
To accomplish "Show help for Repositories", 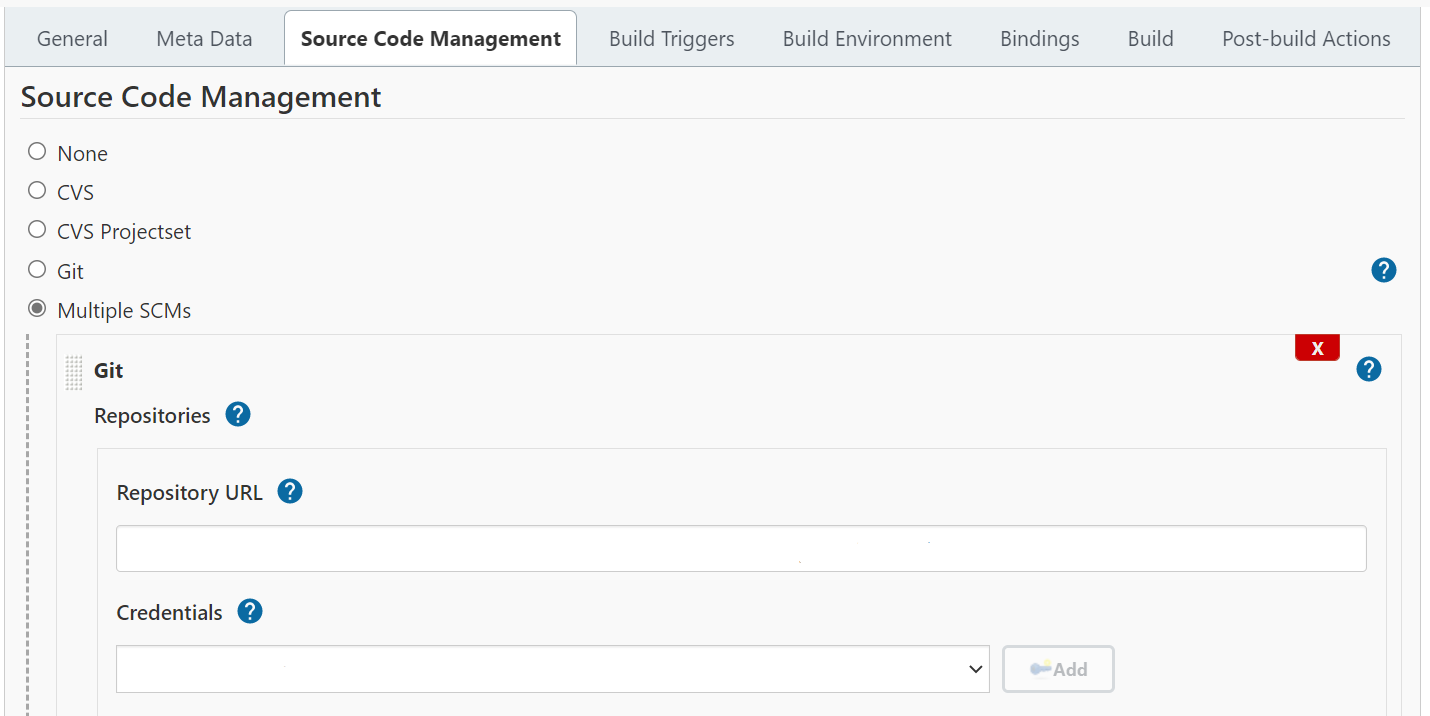I will [238, 414].
